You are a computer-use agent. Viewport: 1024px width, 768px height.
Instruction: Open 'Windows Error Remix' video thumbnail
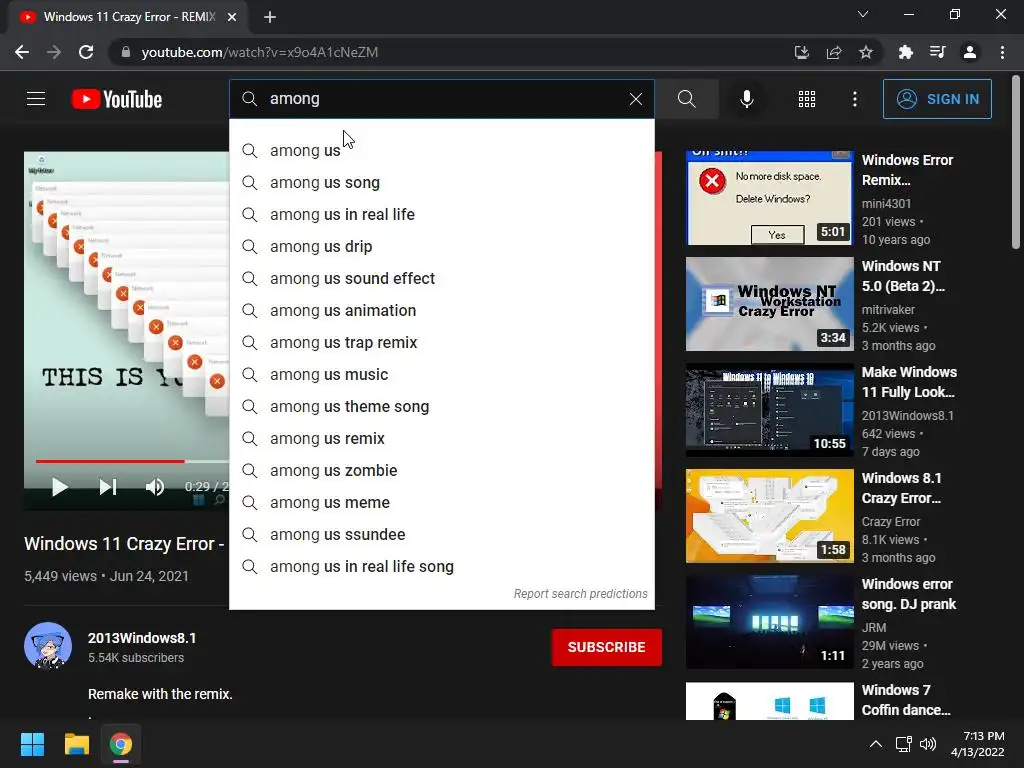(x=769, y=198)
